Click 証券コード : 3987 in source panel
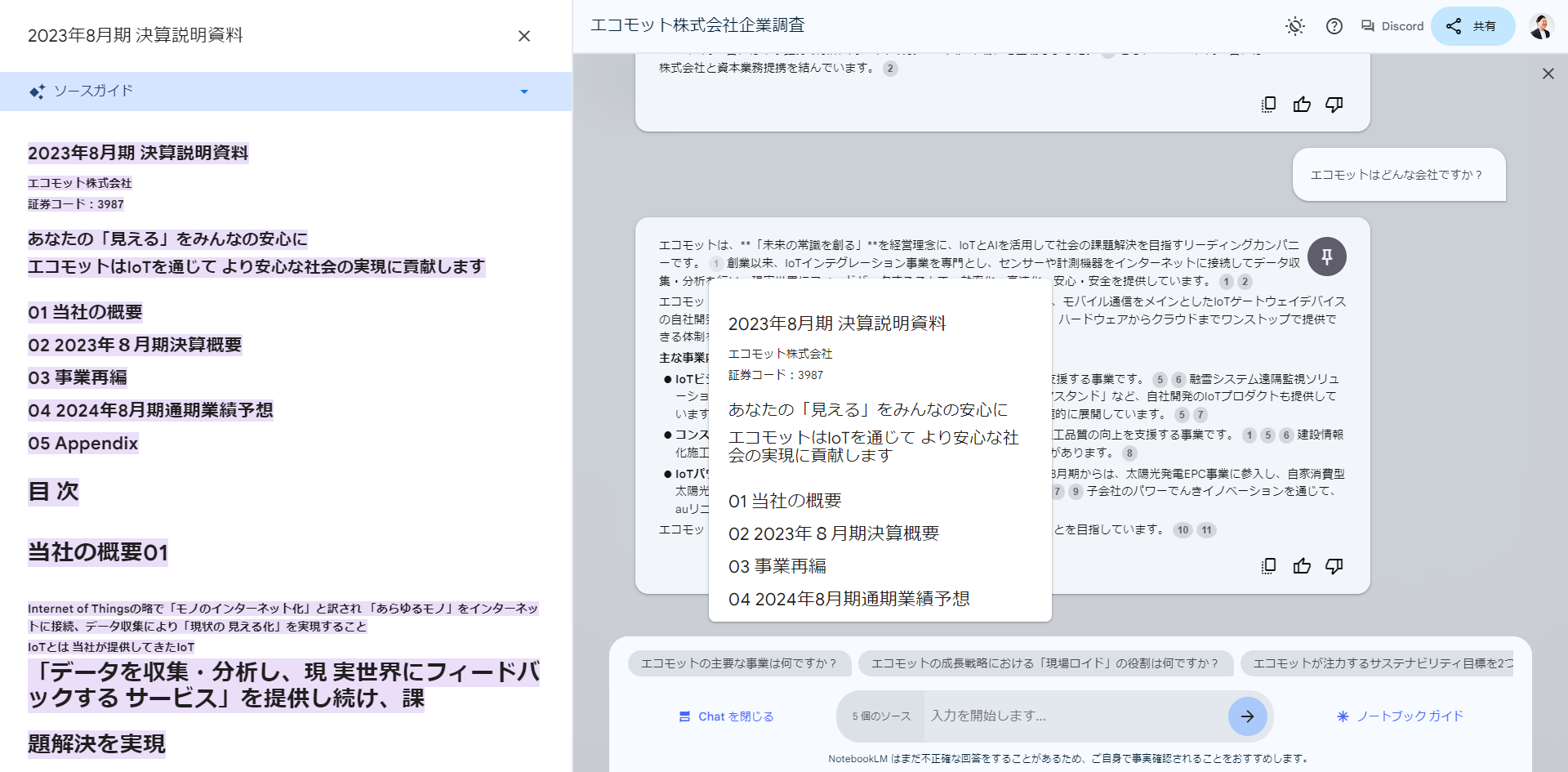1568x772 pixels. (x=76, y=204)
